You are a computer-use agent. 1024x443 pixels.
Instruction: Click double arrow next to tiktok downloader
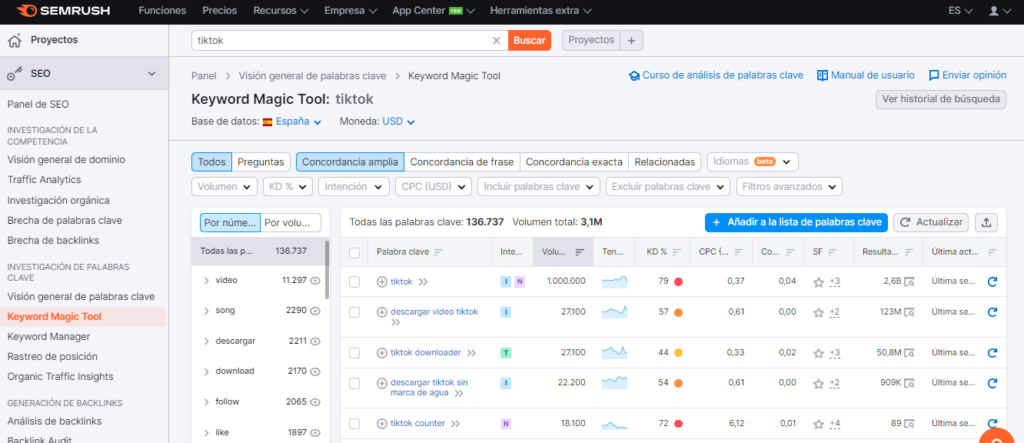tap(472, 353)
